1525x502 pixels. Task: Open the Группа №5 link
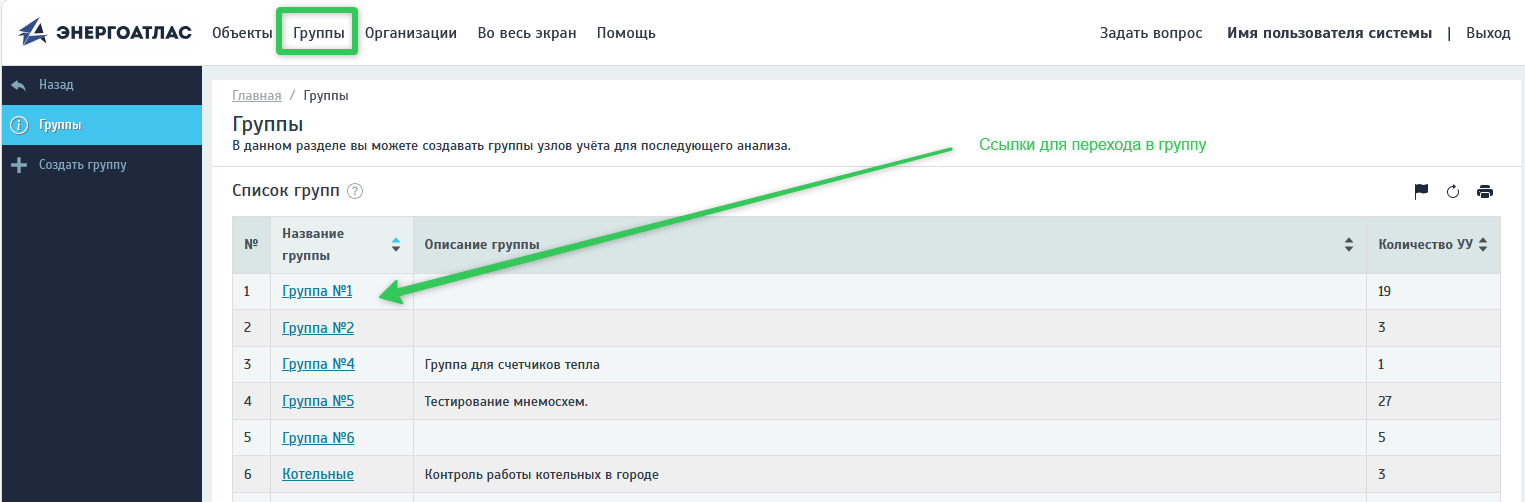(318, 401)
